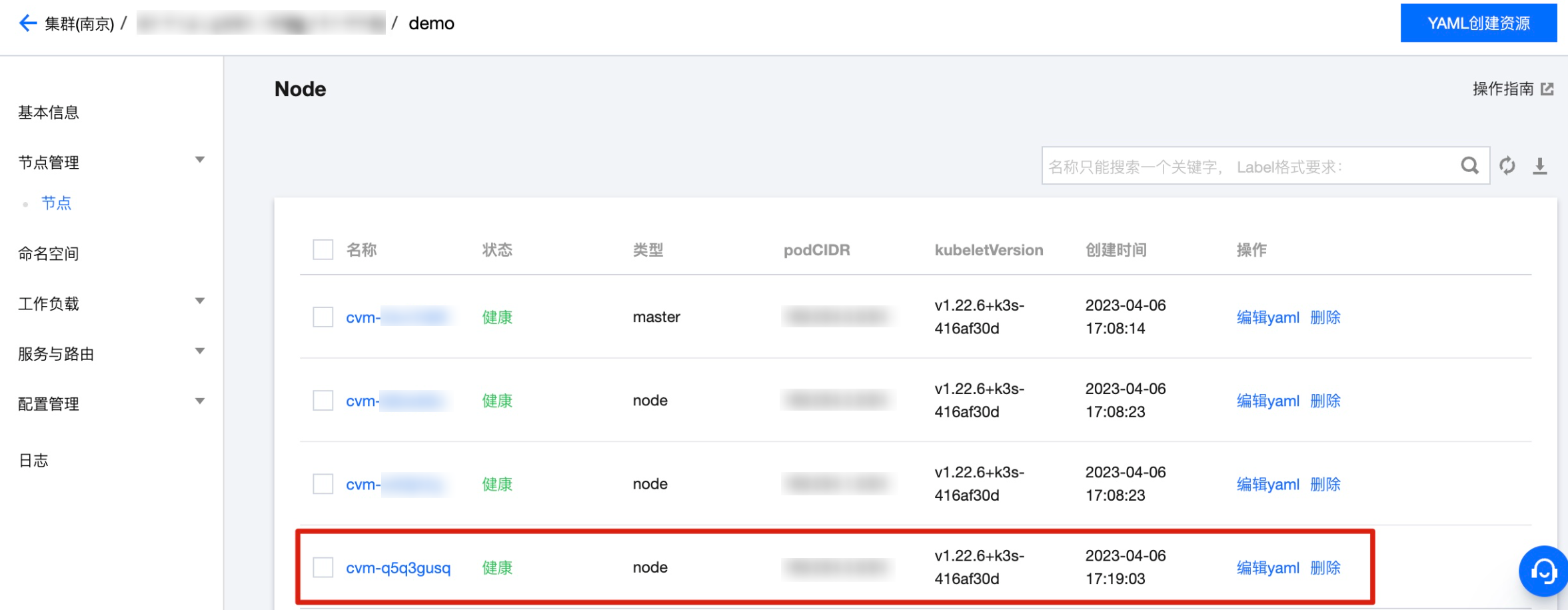The height and width of the screenshot is (610, 1568).
Task: Open 命名空间 in sidebar
Action: click(x=49, y=253)
